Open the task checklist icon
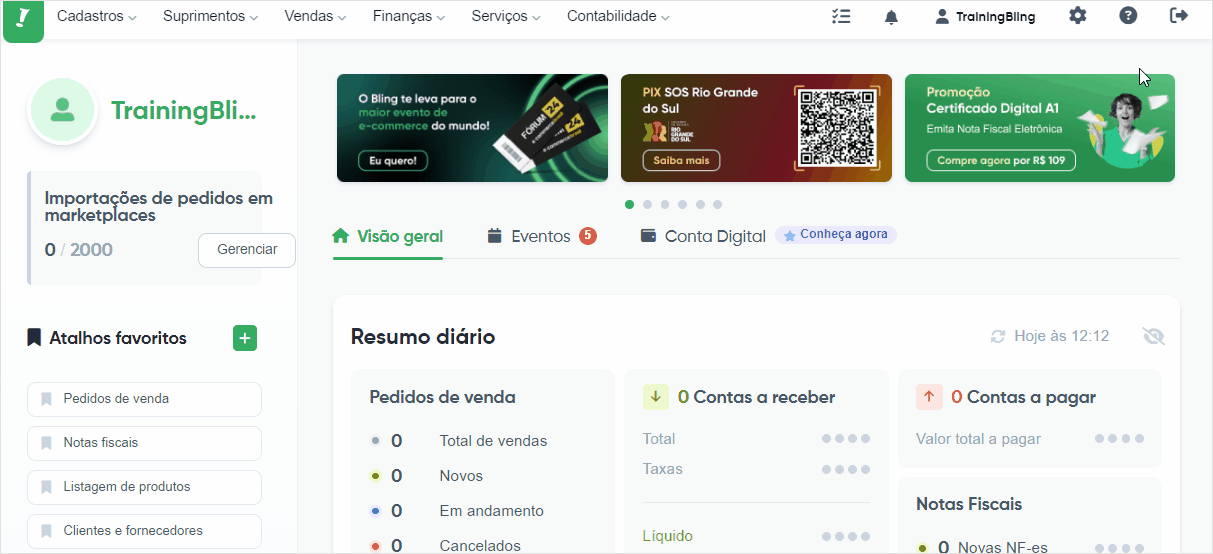1213x554 pixels. 841,16
